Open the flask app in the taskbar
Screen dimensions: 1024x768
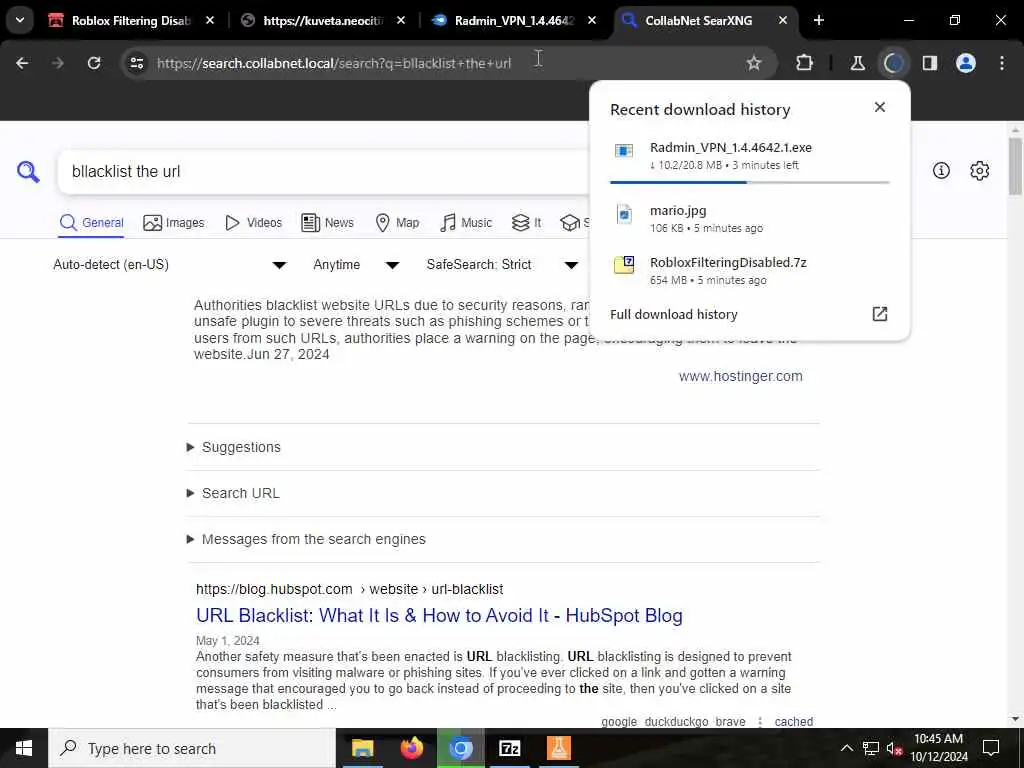click(x=558, y=748)
